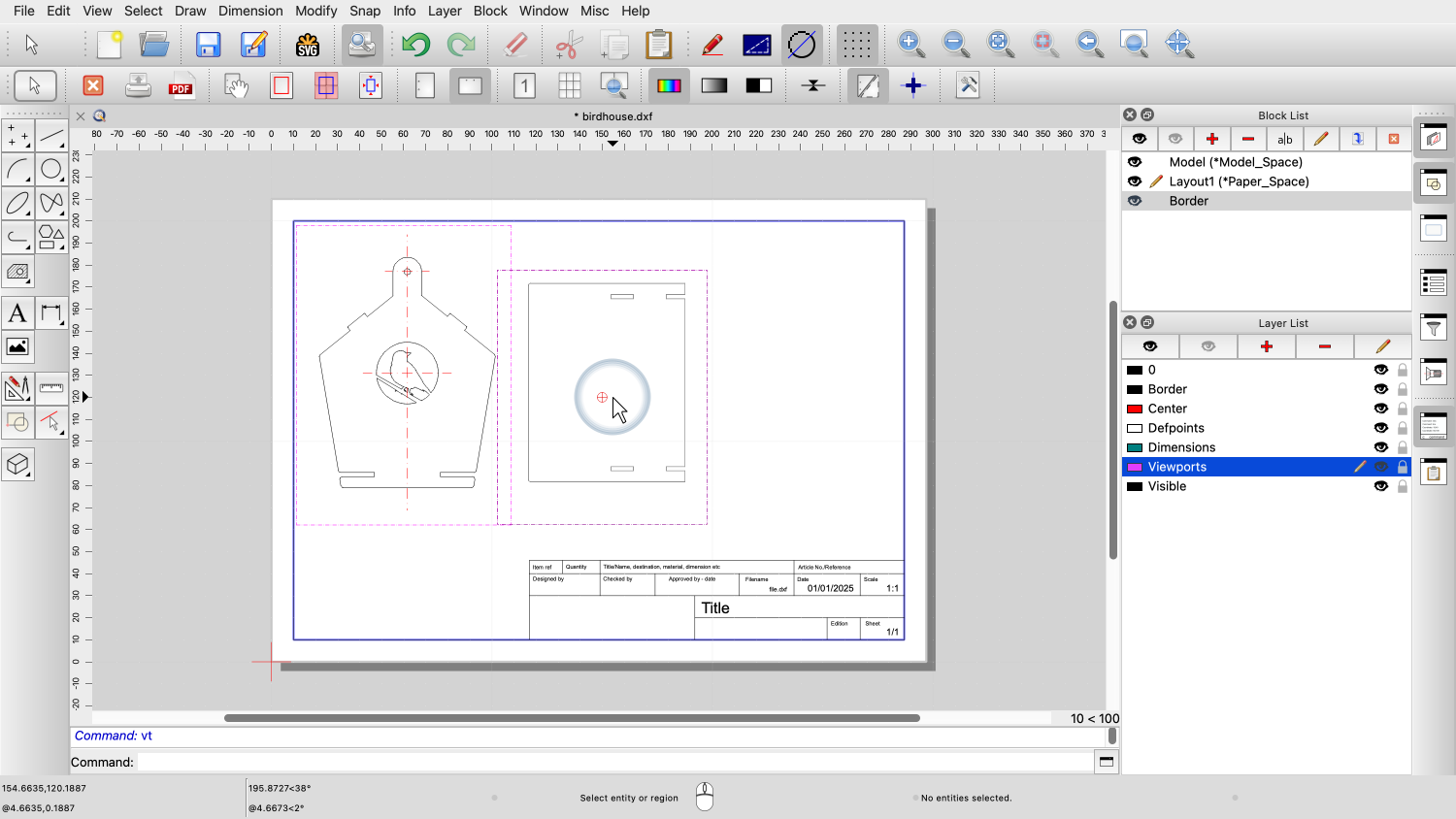This screenshot has width=1456, height=819.
Task: Add a new layer with plus button
Action: (1266, 346)
